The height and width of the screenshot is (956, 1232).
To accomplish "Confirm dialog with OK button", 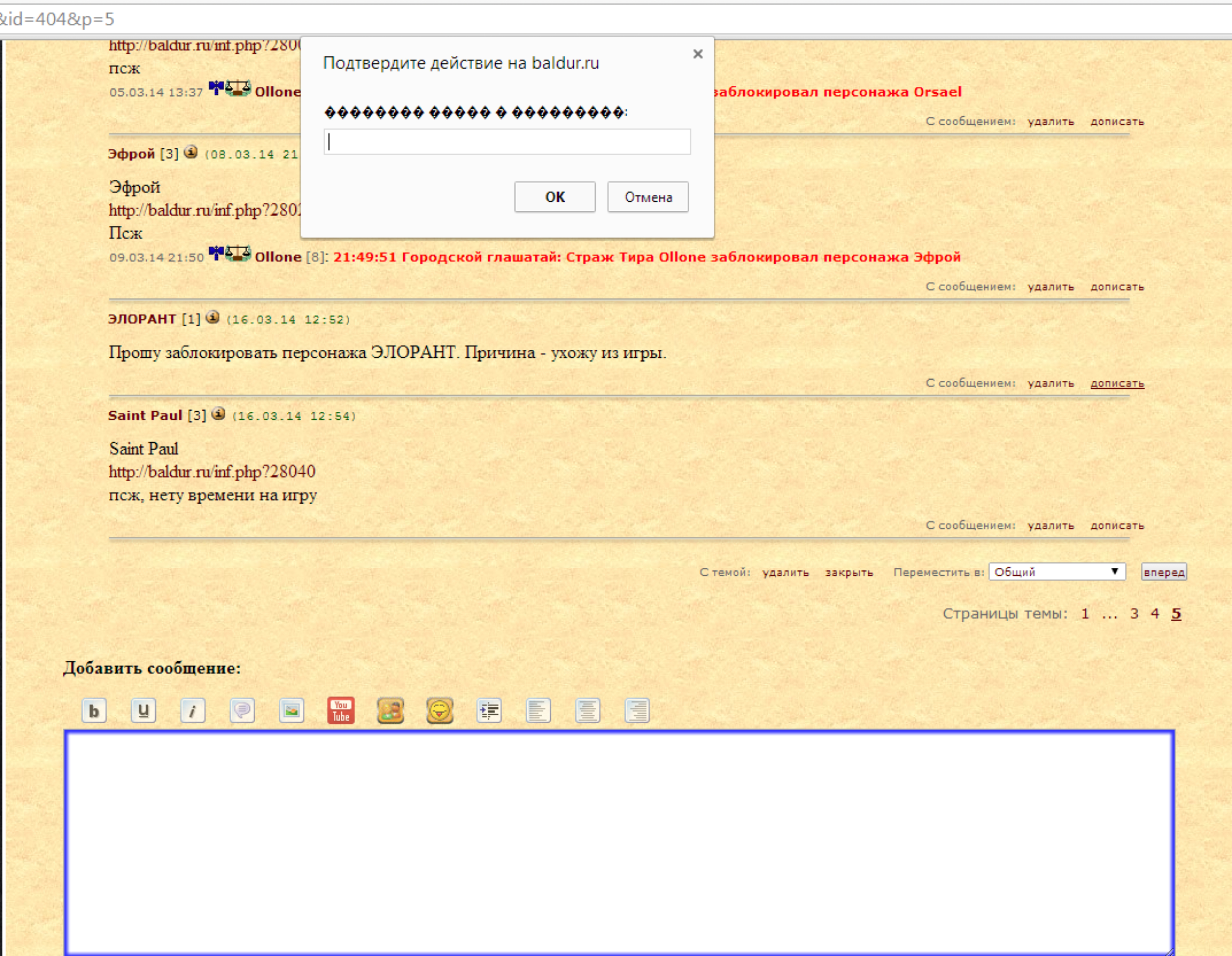I will click(555, 197).
